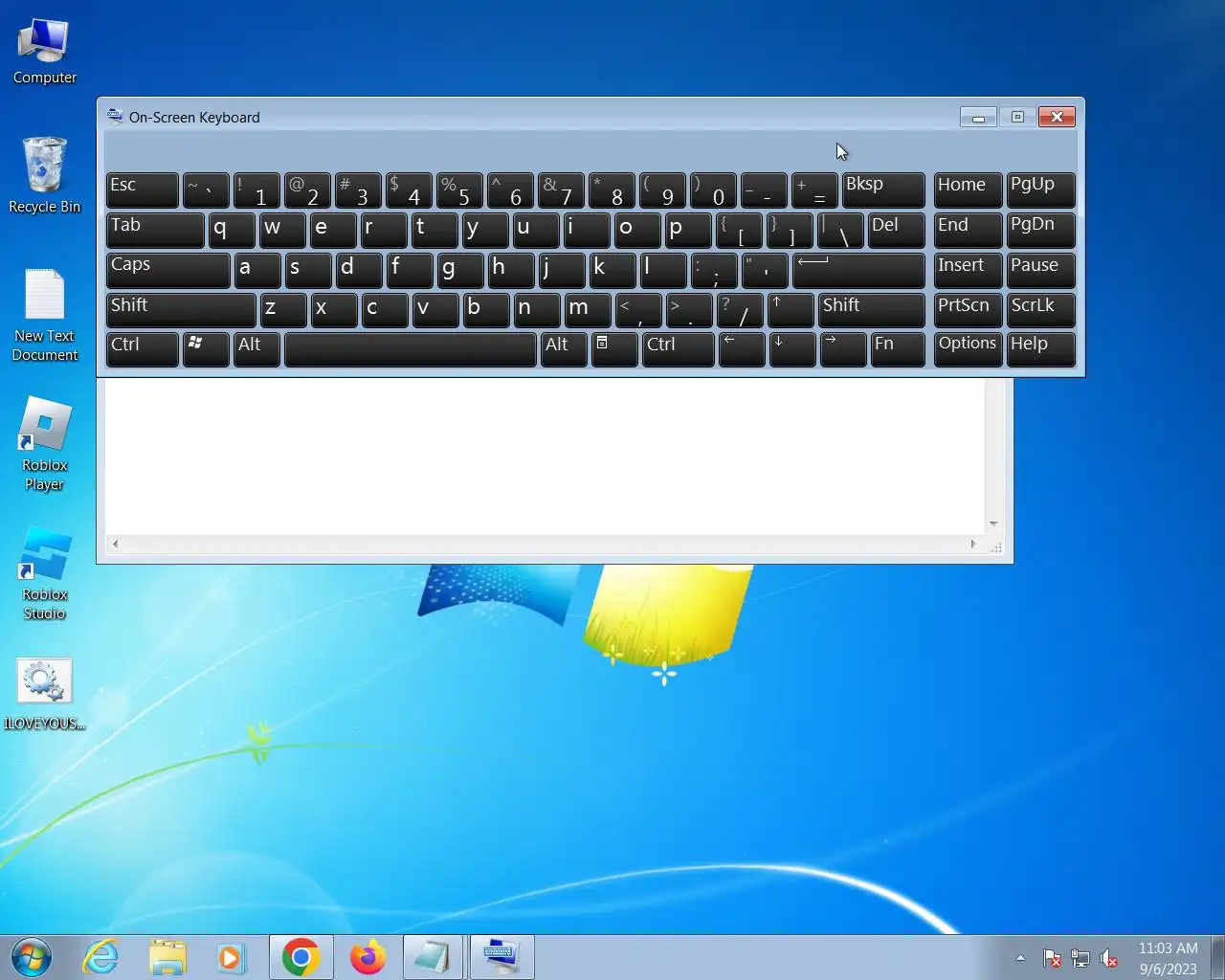The height and width of the screenshot is (980, 1225).
Task: Click the letter q key
Action: click(232, 231)
